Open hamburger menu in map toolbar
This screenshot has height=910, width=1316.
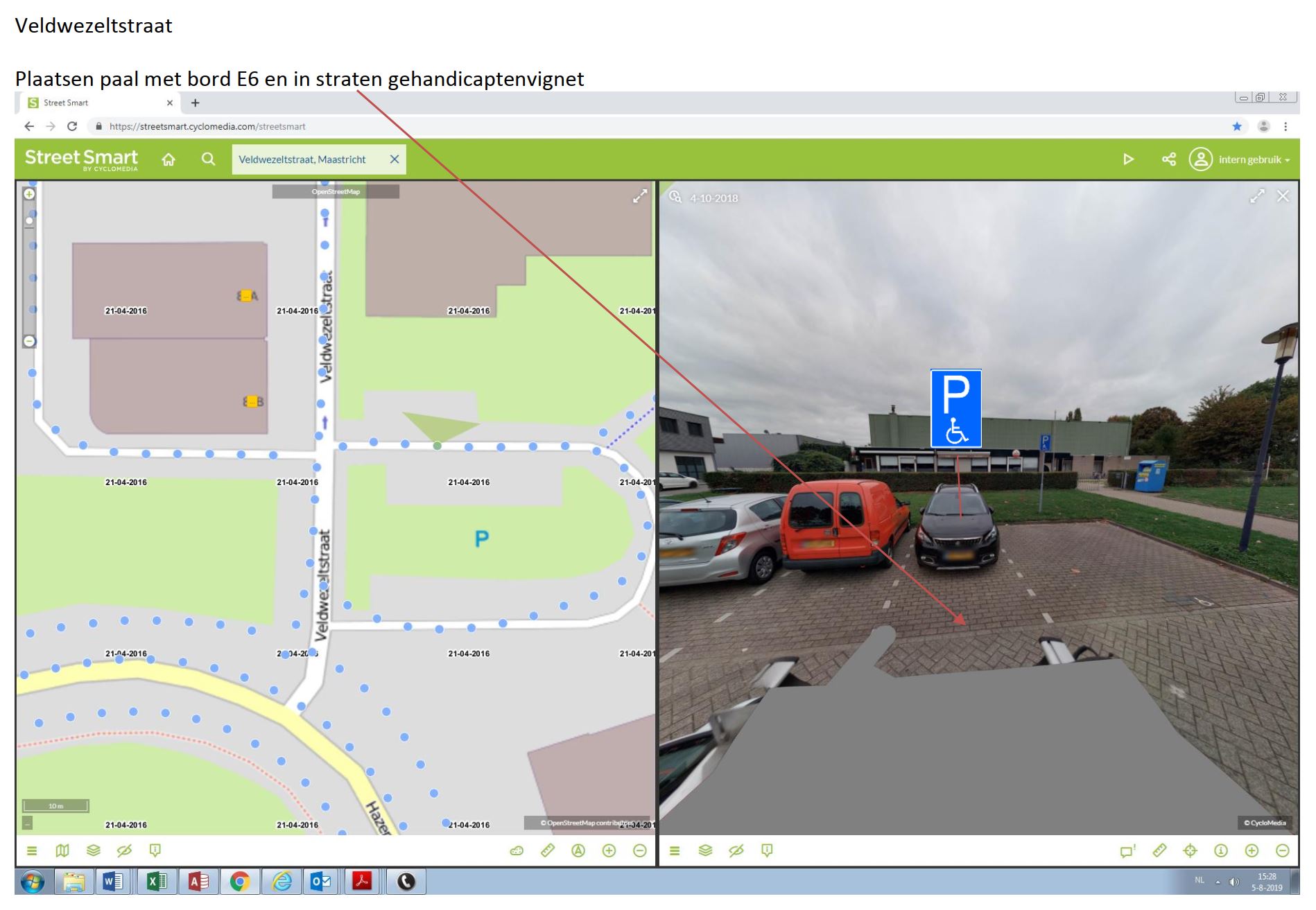coord(32,850)
